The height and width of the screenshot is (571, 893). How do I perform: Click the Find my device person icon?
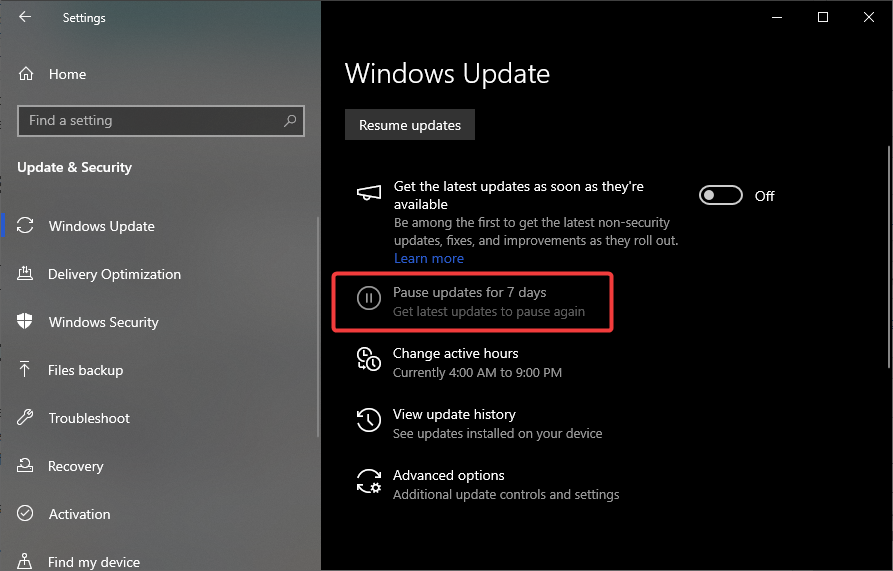[x=24, y=561]
